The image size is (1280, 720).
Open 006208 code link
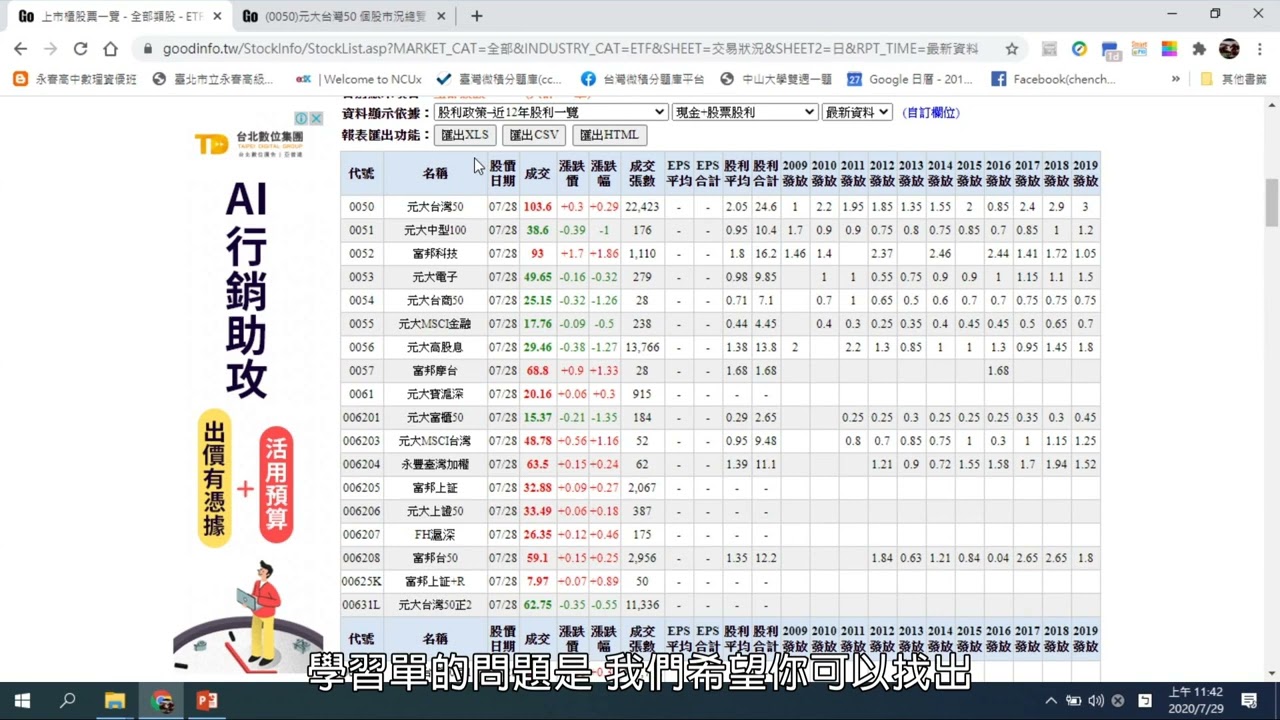coord(361,558)
